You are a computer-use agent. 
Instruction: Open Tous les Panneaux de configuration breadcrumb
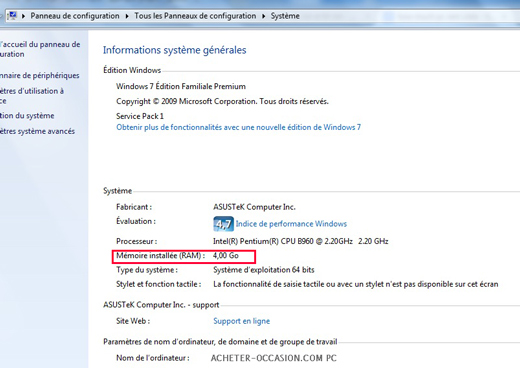[x=195, y=16]
